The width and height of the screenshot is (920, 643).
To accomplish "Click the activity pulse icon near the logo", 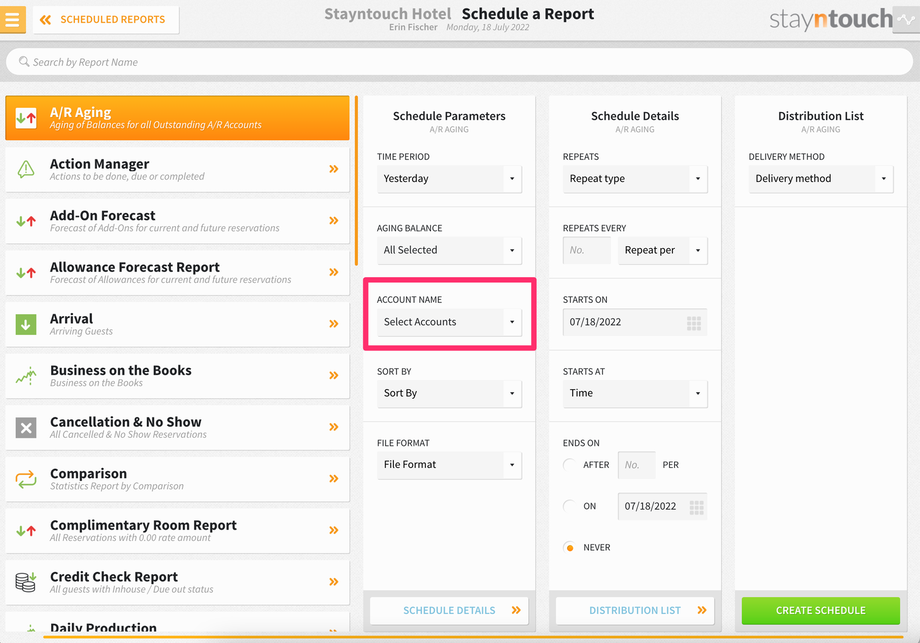I will point(907,19).
